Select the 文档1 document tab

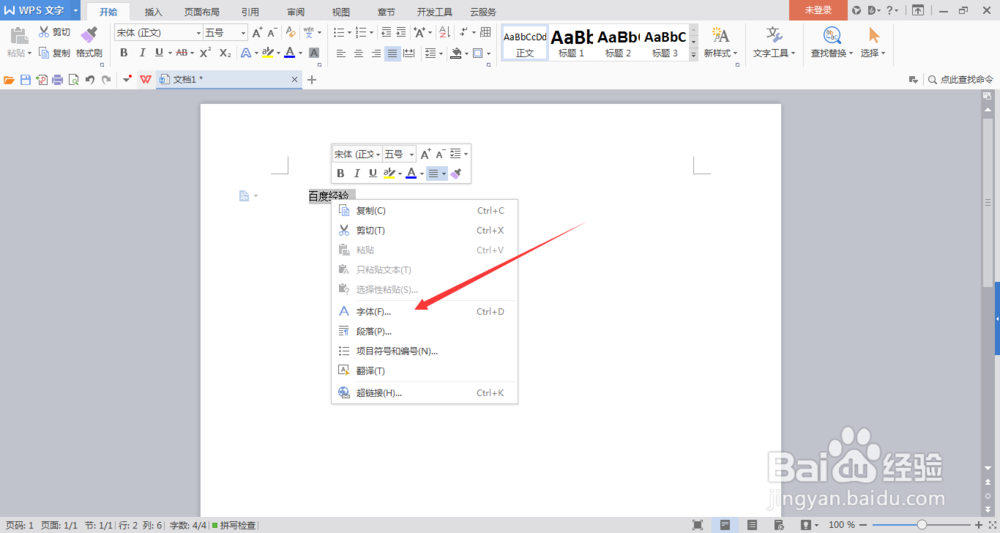(228, 80)
